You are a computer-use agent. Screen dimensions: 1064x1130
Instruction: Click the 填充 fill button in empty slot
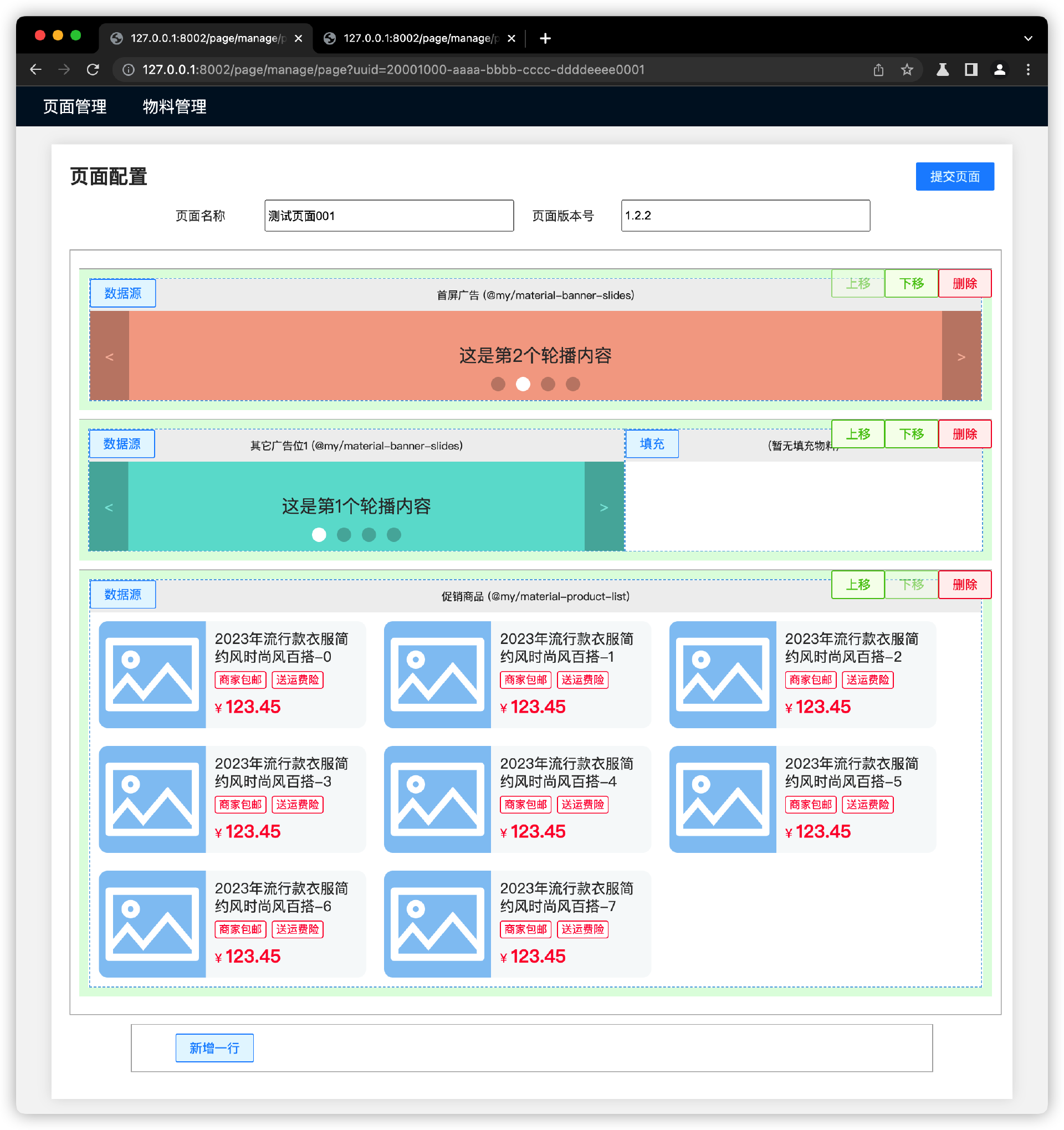(651, 444)
